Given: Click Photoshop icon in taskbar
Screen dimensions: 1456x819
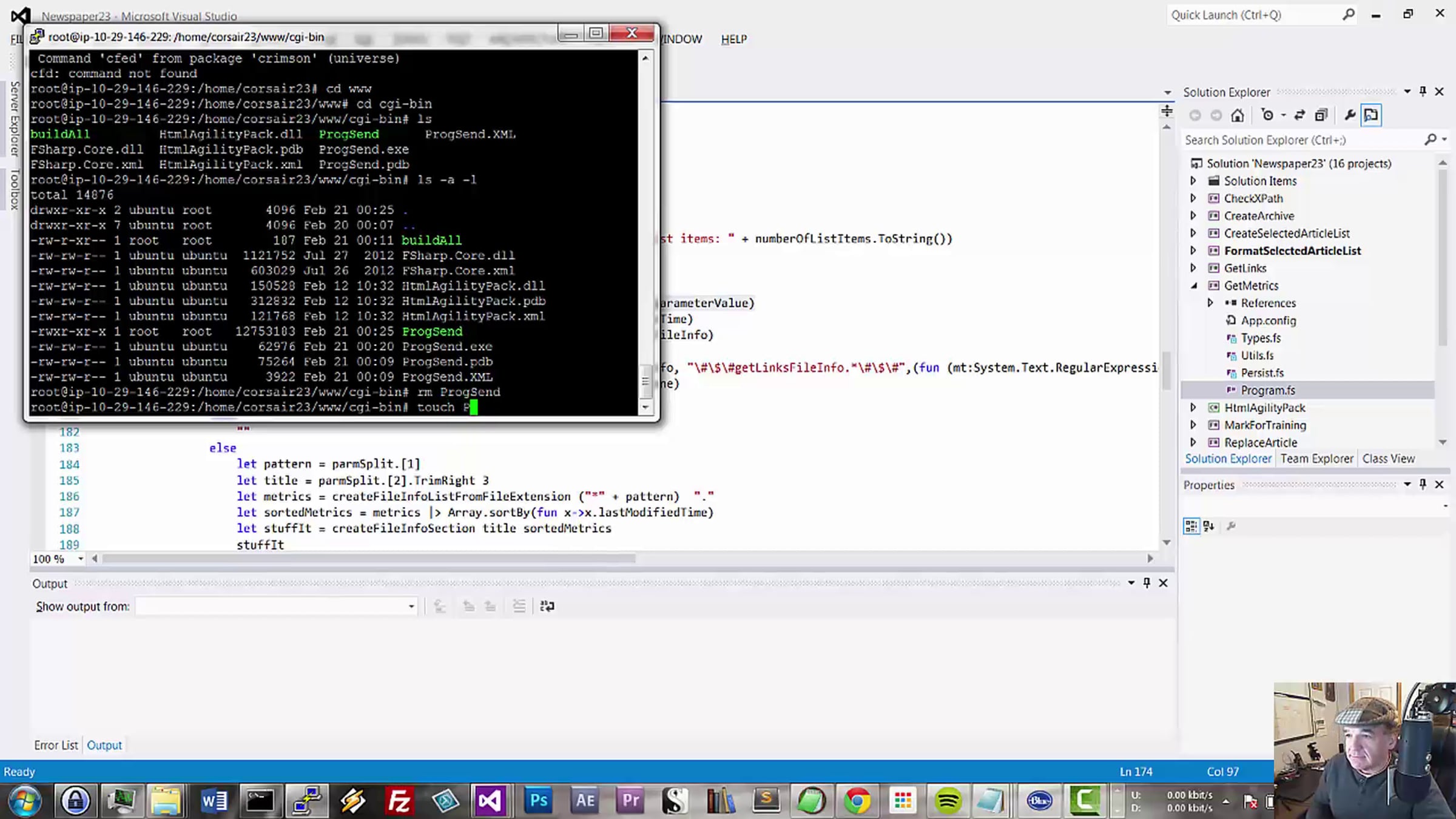Looking at the screenshot, I should 538,801.
